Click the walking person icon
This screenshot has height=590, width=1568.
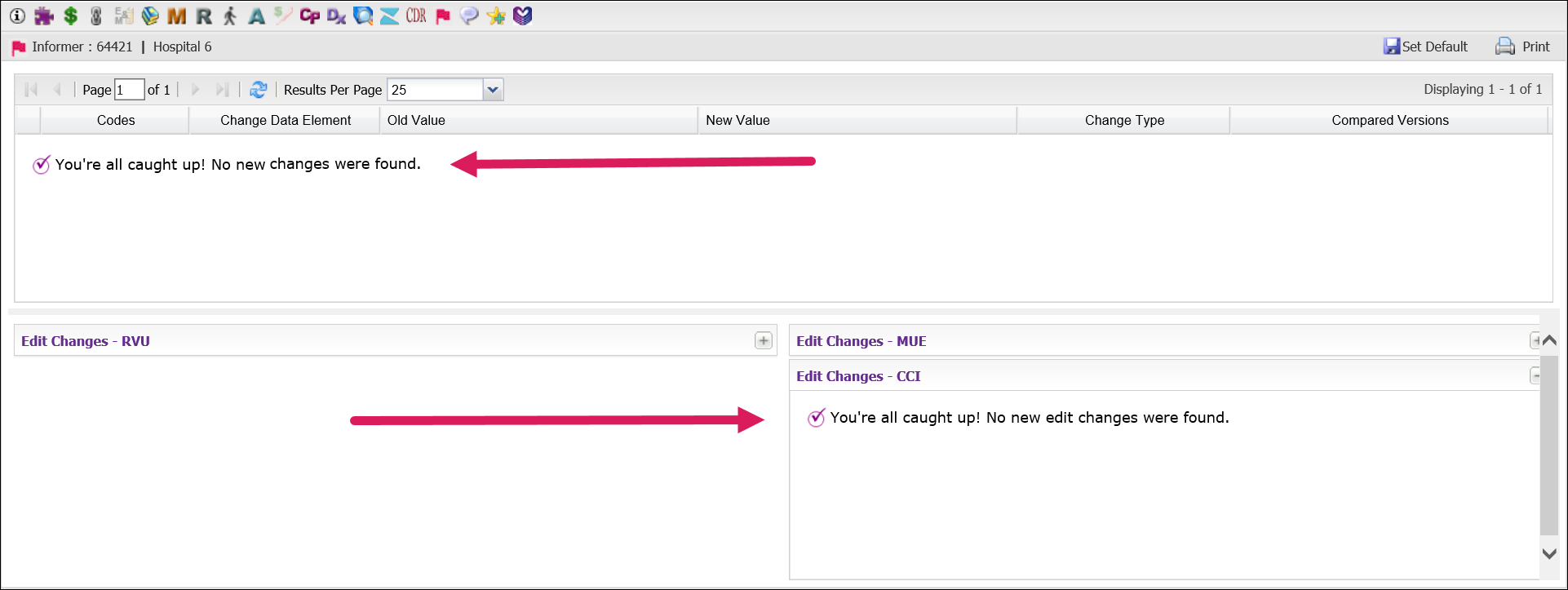(x=230, y=16)
